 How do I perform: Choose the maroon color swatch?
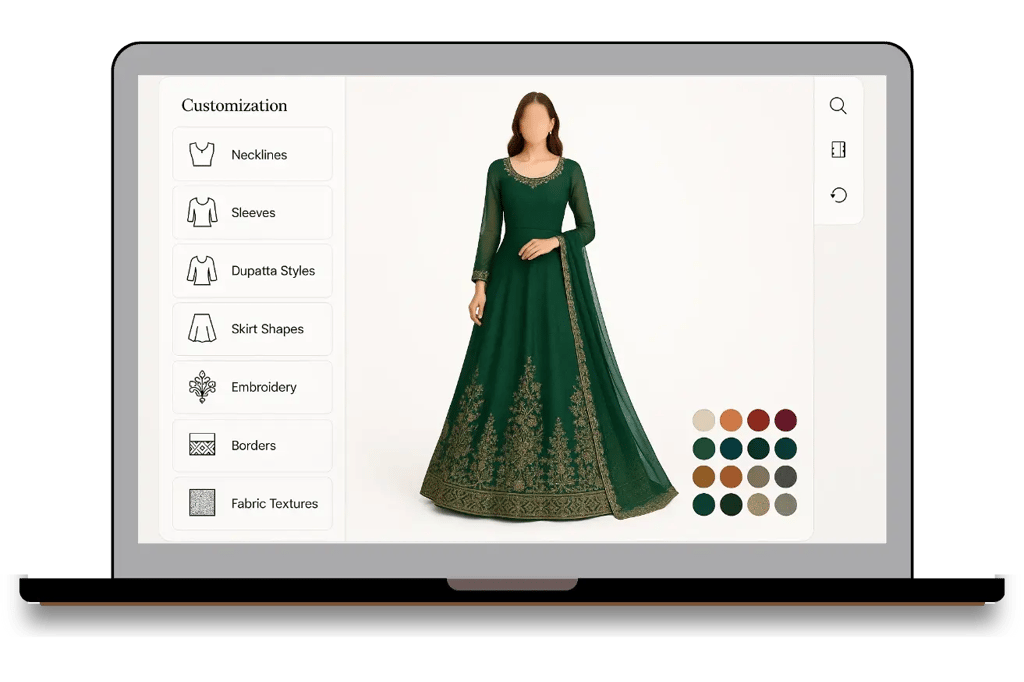[787, 420]
